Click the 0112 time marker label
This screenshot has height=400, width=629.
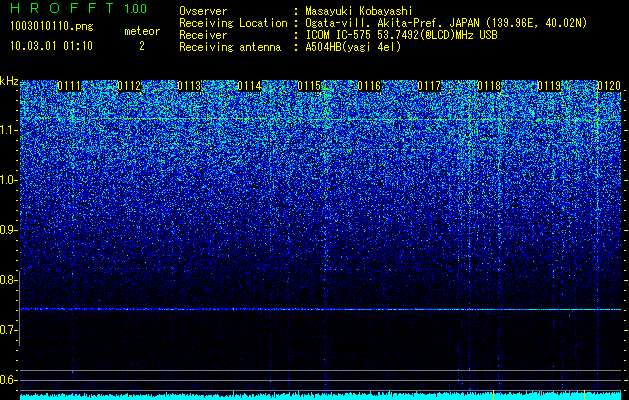129,86
